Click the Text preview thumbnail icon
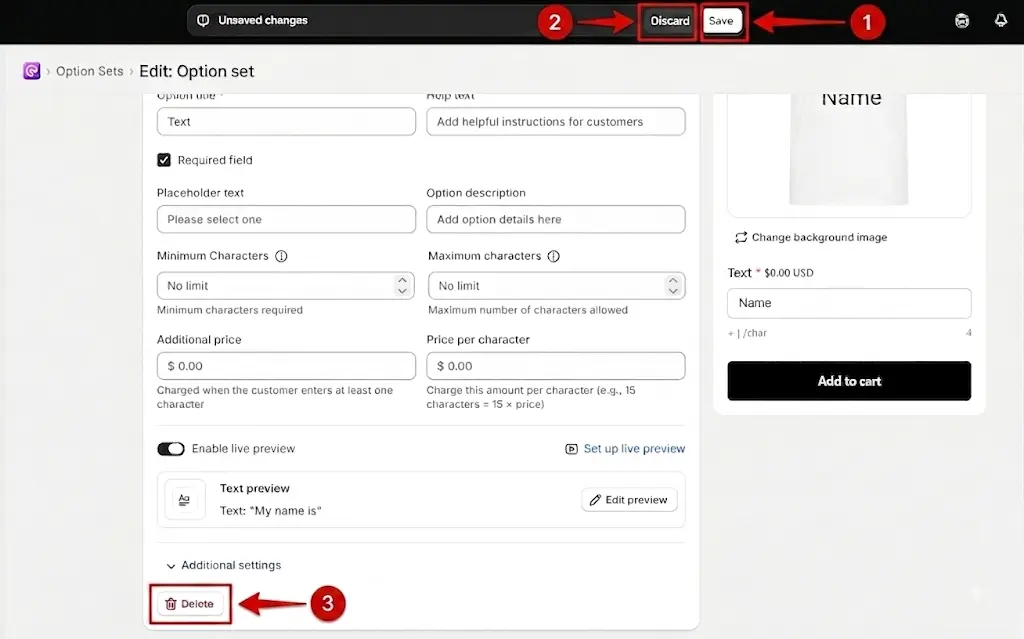The image size is (1024, 639). pos(185,499)
